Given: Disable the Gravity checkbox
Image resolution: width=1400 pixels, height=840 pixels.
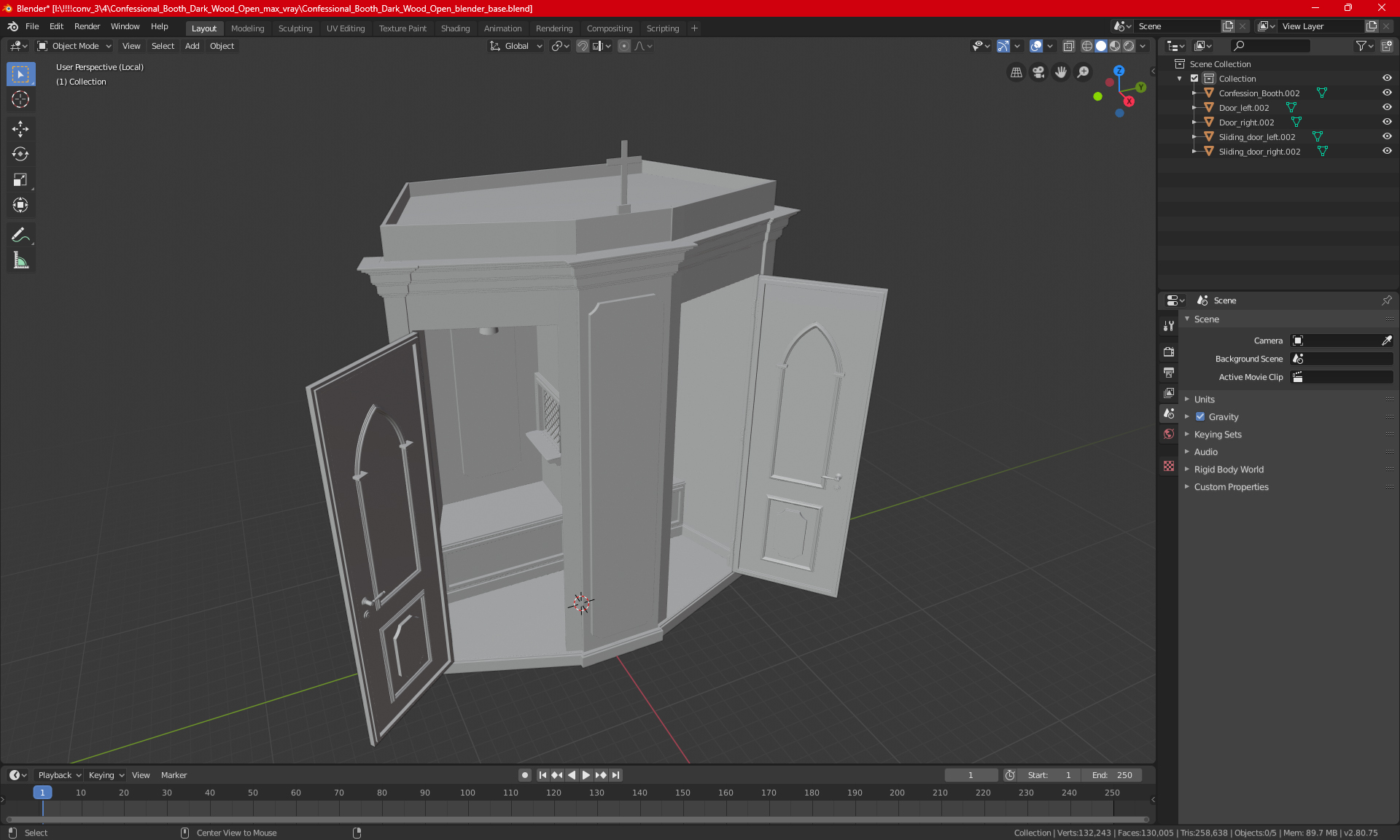Looking at the screenshot, I should [x=1200, y=417].
